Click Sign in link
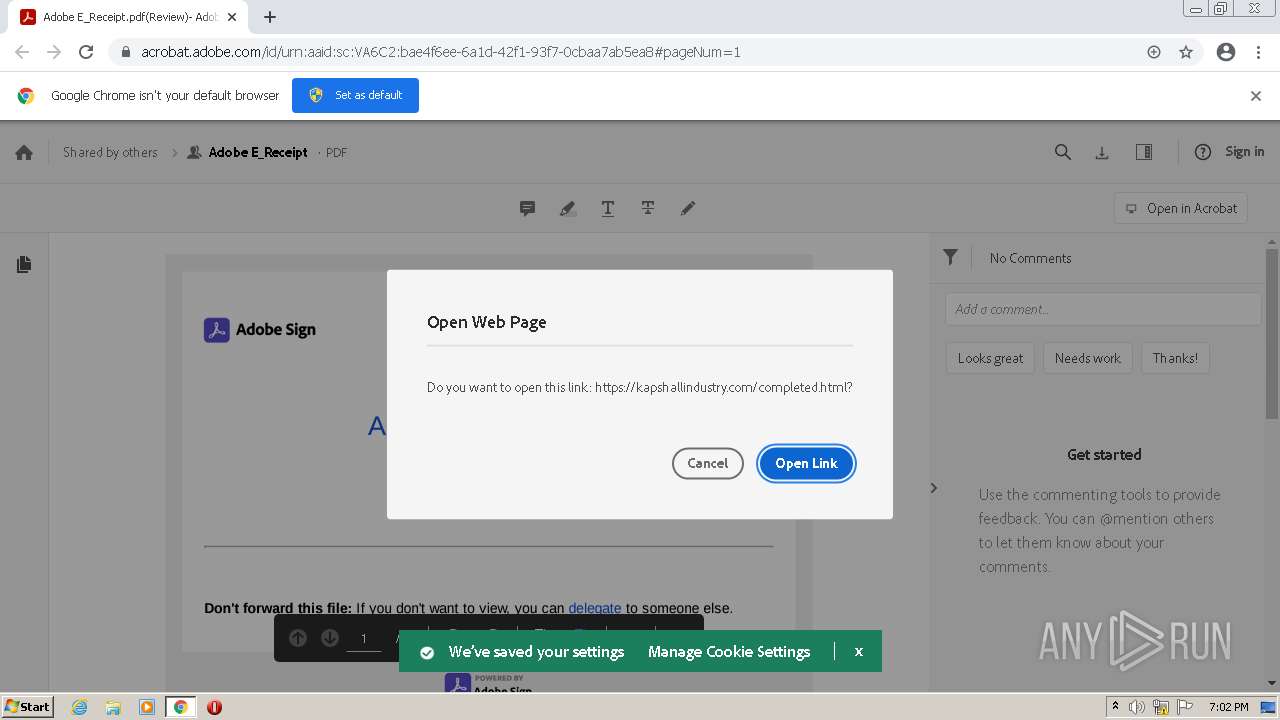 (x=1244, y=152)
